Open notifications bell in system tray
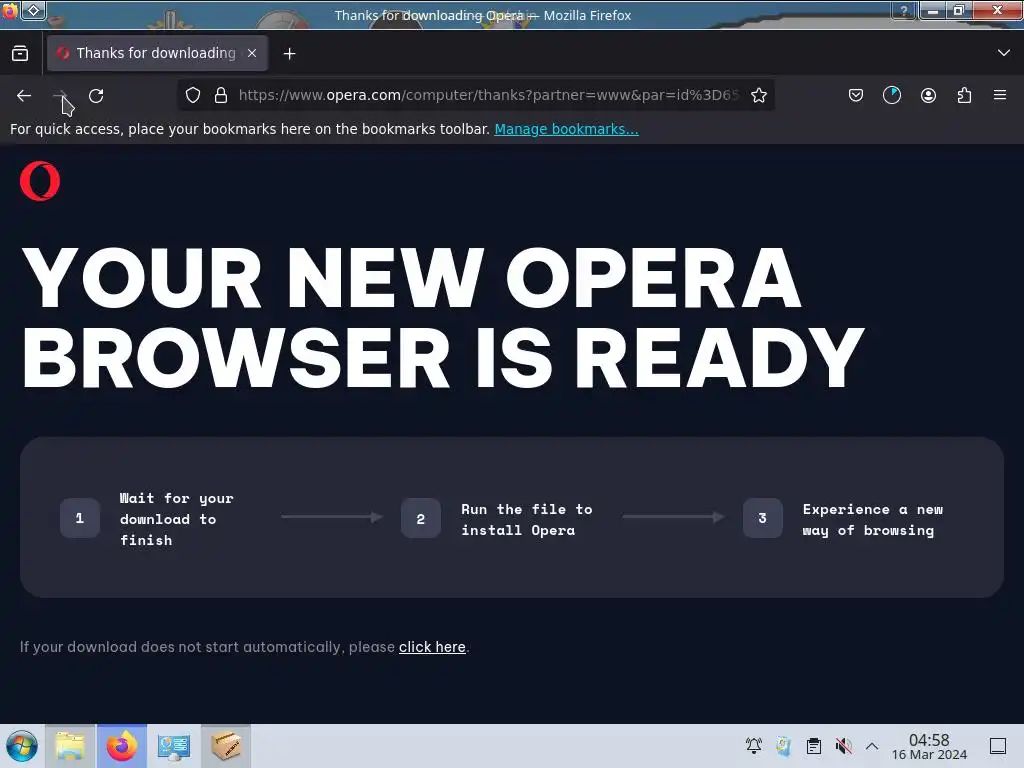 754,746
